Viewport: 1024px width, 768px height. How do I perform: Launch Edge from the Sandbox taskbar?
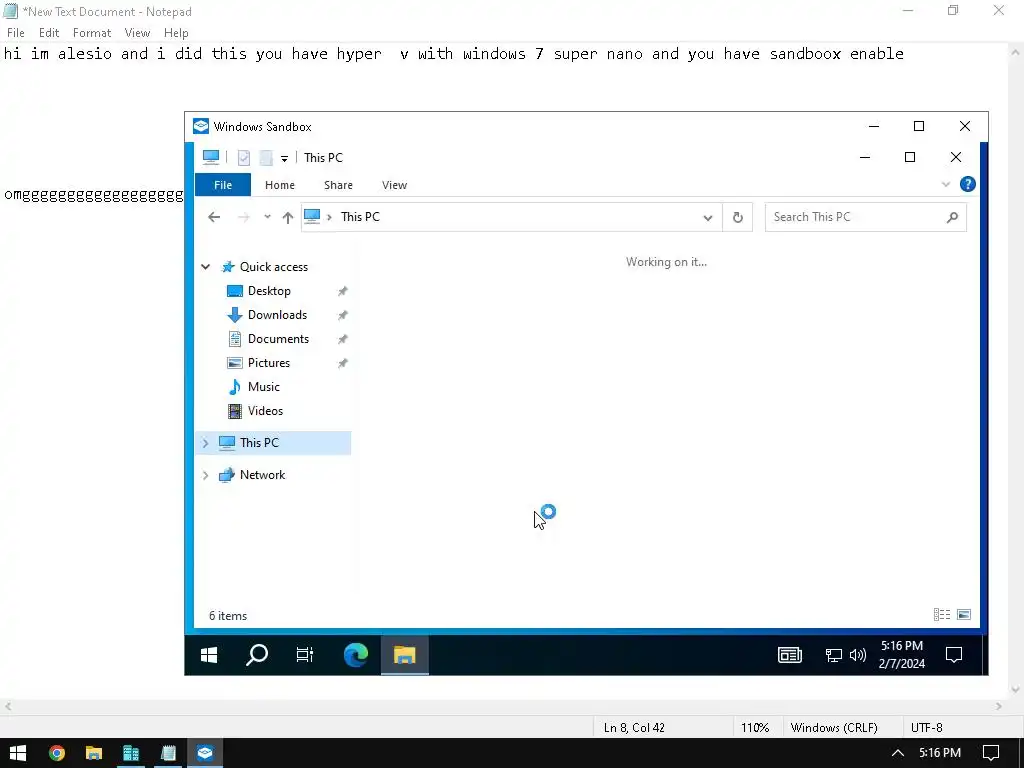356,654
